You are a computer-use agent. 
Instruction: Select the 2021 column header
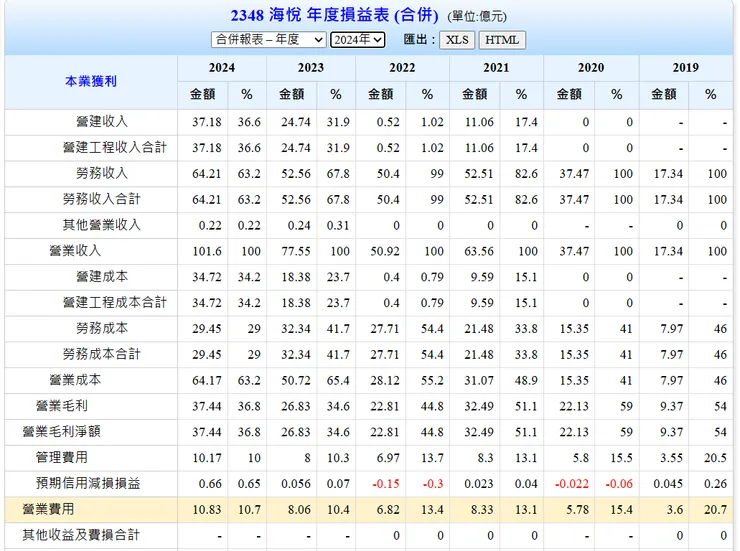[x=496, y=68]
